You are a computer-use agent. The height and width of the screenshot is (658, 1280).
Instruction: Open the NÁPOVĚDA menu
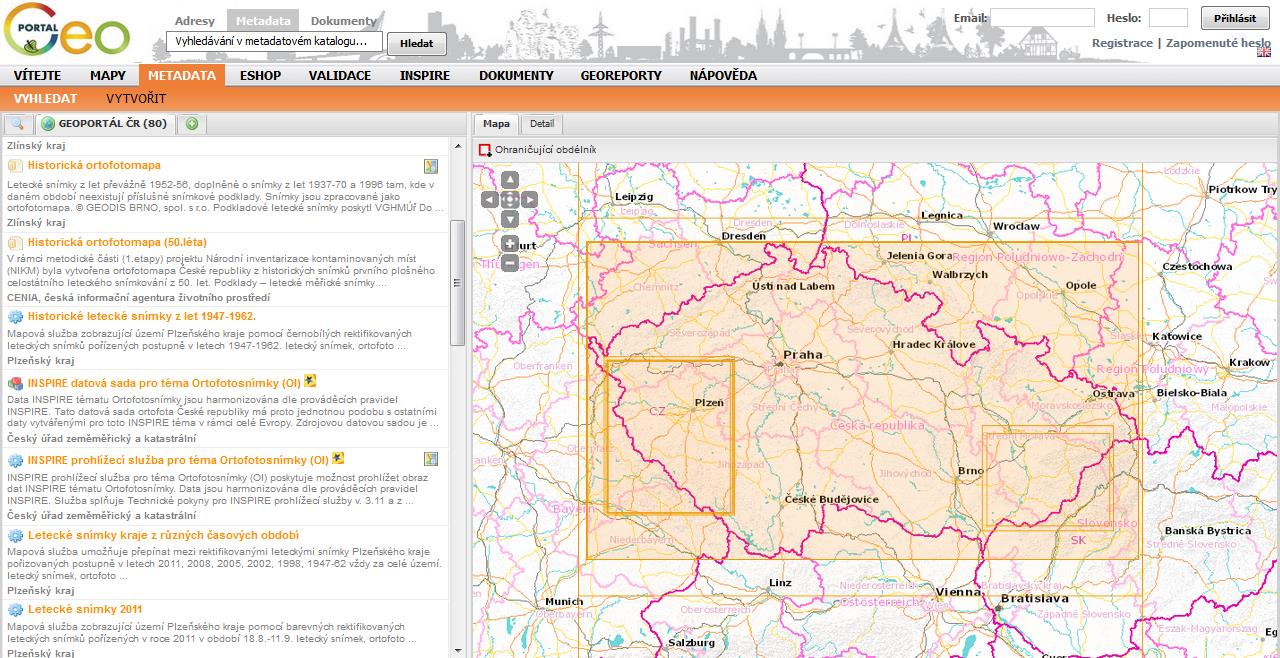(x=723, y=75)
